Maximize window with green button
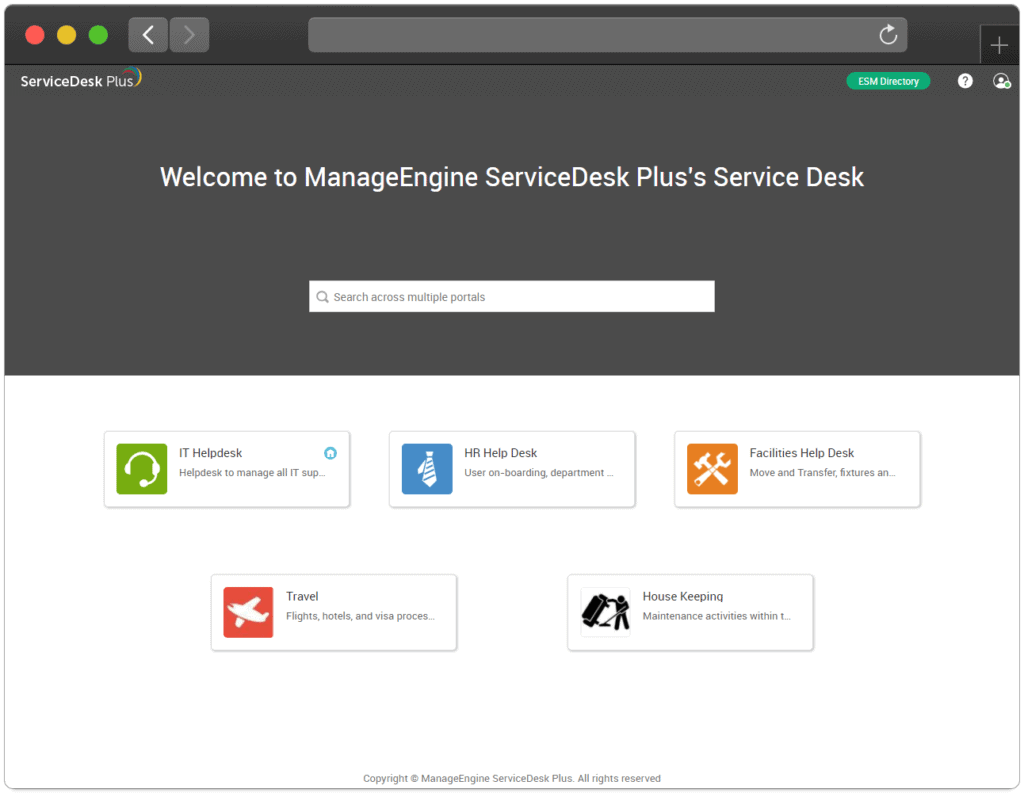This screenshot has height=793, width=1024. [99, 35]
